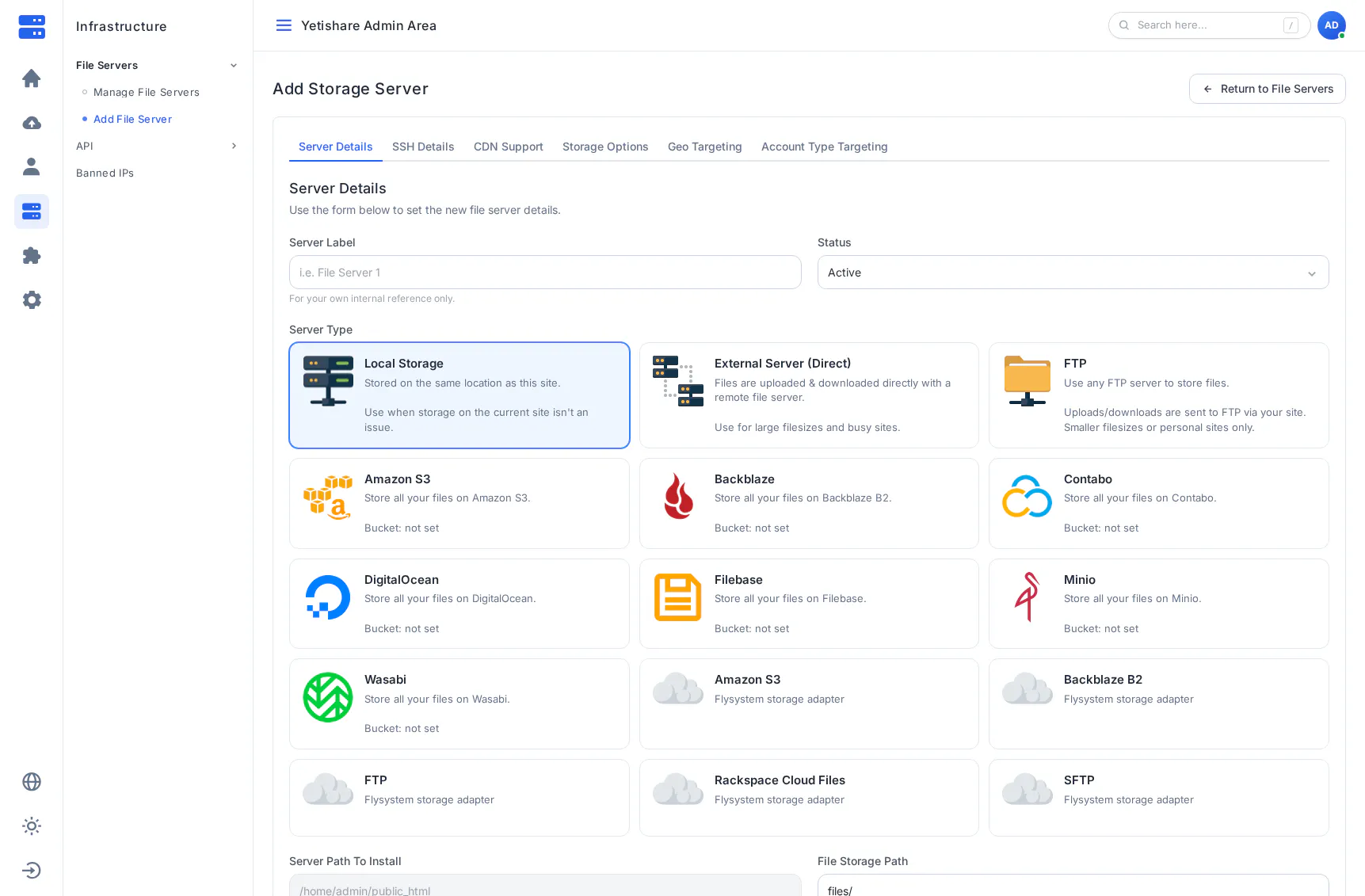Open the Settings gear icon in sidebar
The width and height of the screenshot is (1365, 896).
[32, 300]
